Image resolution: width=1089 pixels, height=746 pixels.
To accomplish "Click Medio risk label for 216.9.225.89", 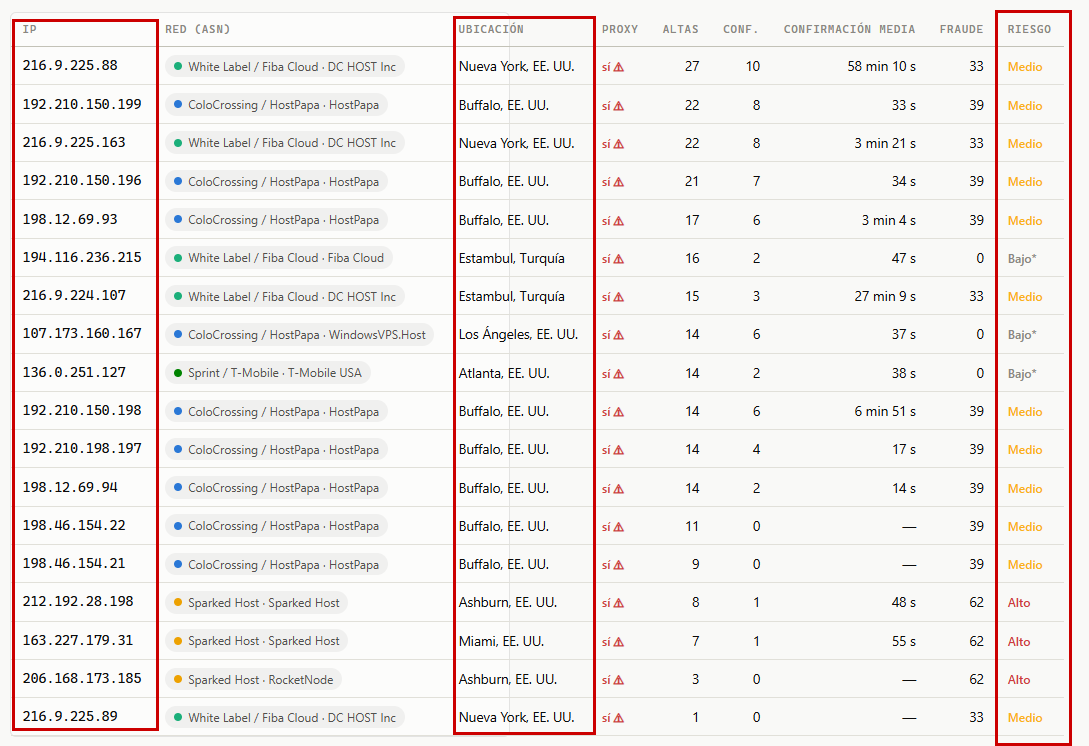I will point(1025,718).
